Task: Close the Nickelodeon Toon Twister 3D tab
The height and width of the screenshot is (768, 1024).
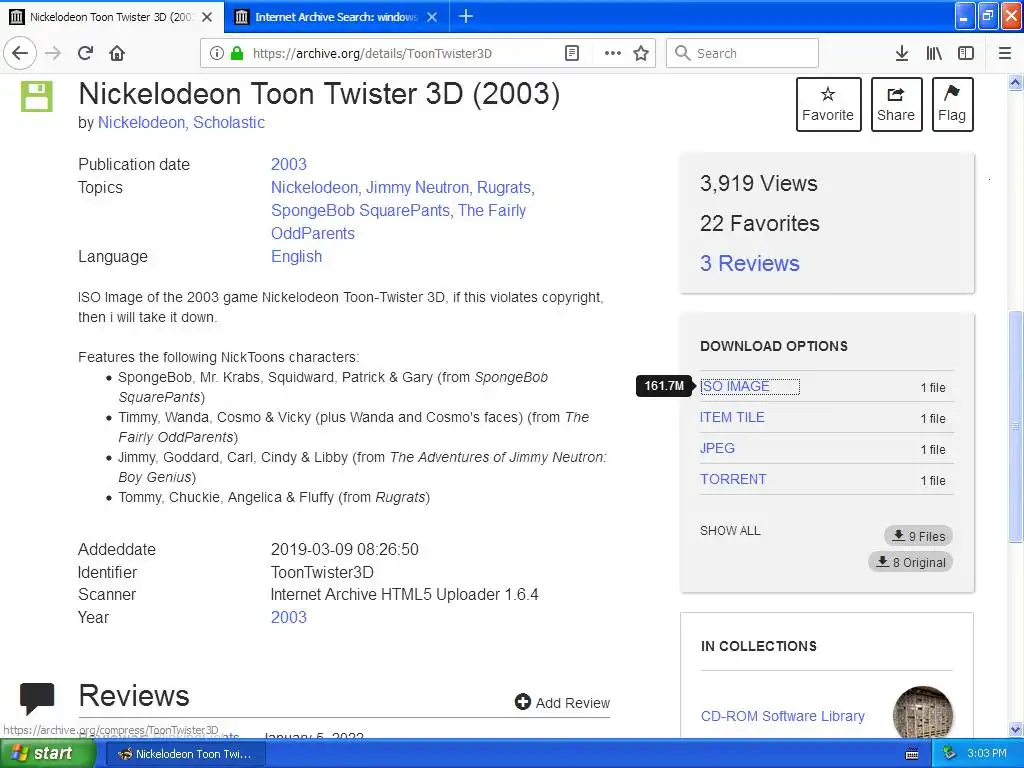Action: (207, 17)
